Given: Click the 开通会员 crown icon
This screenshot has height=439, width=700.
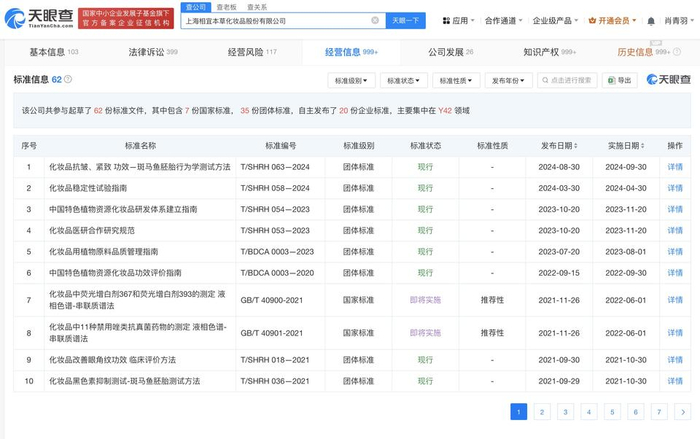Looking at the screenshot, I should pyautogui.click(x=593, y=20).
